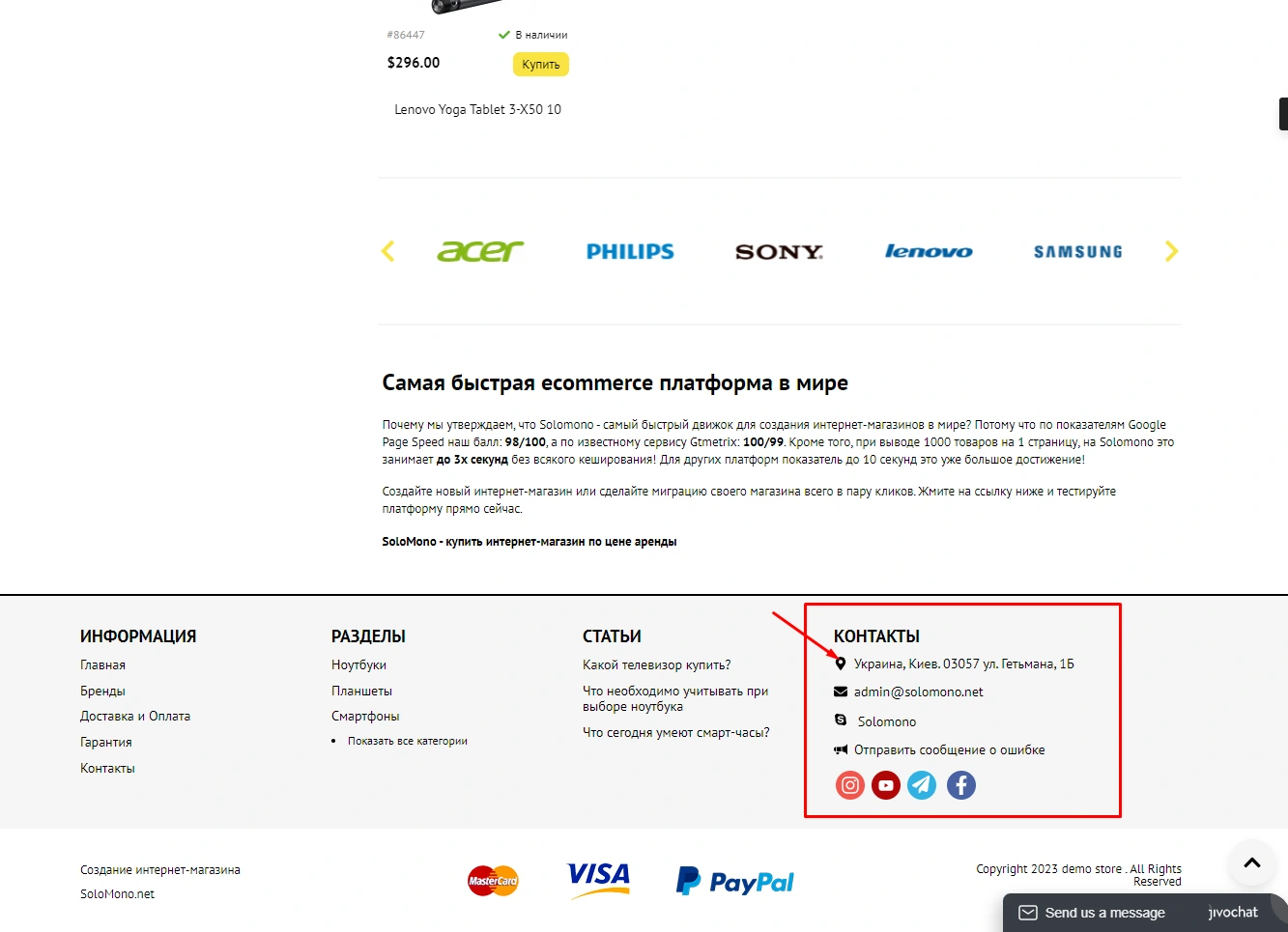The width and height of the screenshot is (1288, 932).
Task: Open Ноутбуки section in footer
Action: coord(358,664)
